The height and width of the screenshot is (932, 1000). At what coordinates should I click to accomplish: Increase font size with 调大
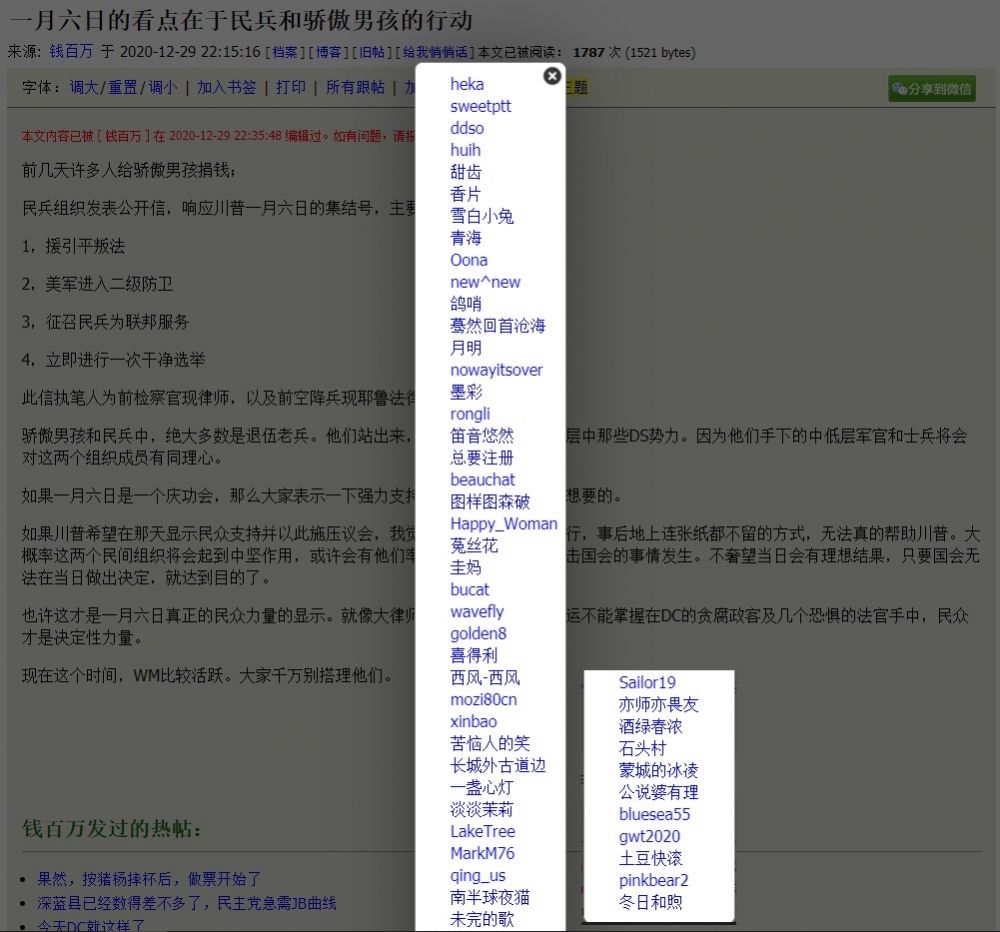84,87
